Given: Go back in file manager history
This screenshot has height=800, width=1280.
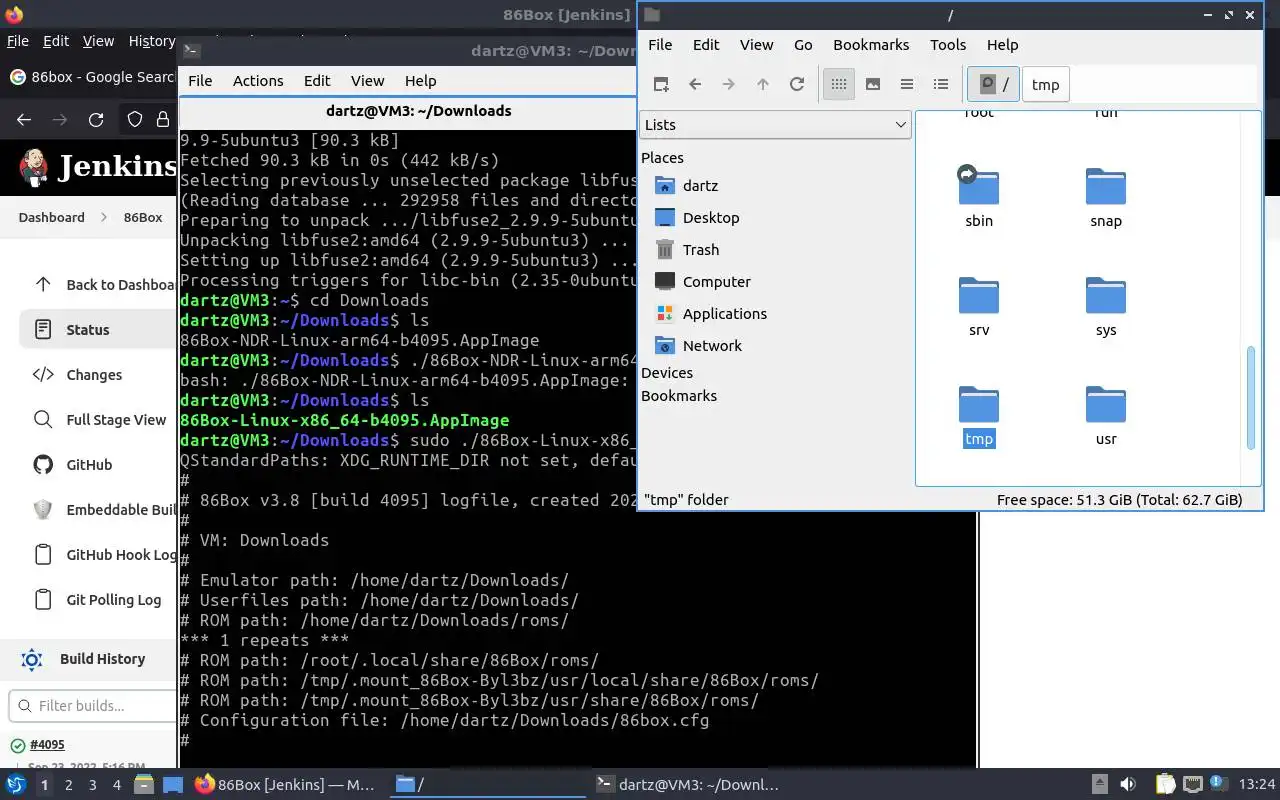Looking at the screenshot, I should (x=695, y=84).
